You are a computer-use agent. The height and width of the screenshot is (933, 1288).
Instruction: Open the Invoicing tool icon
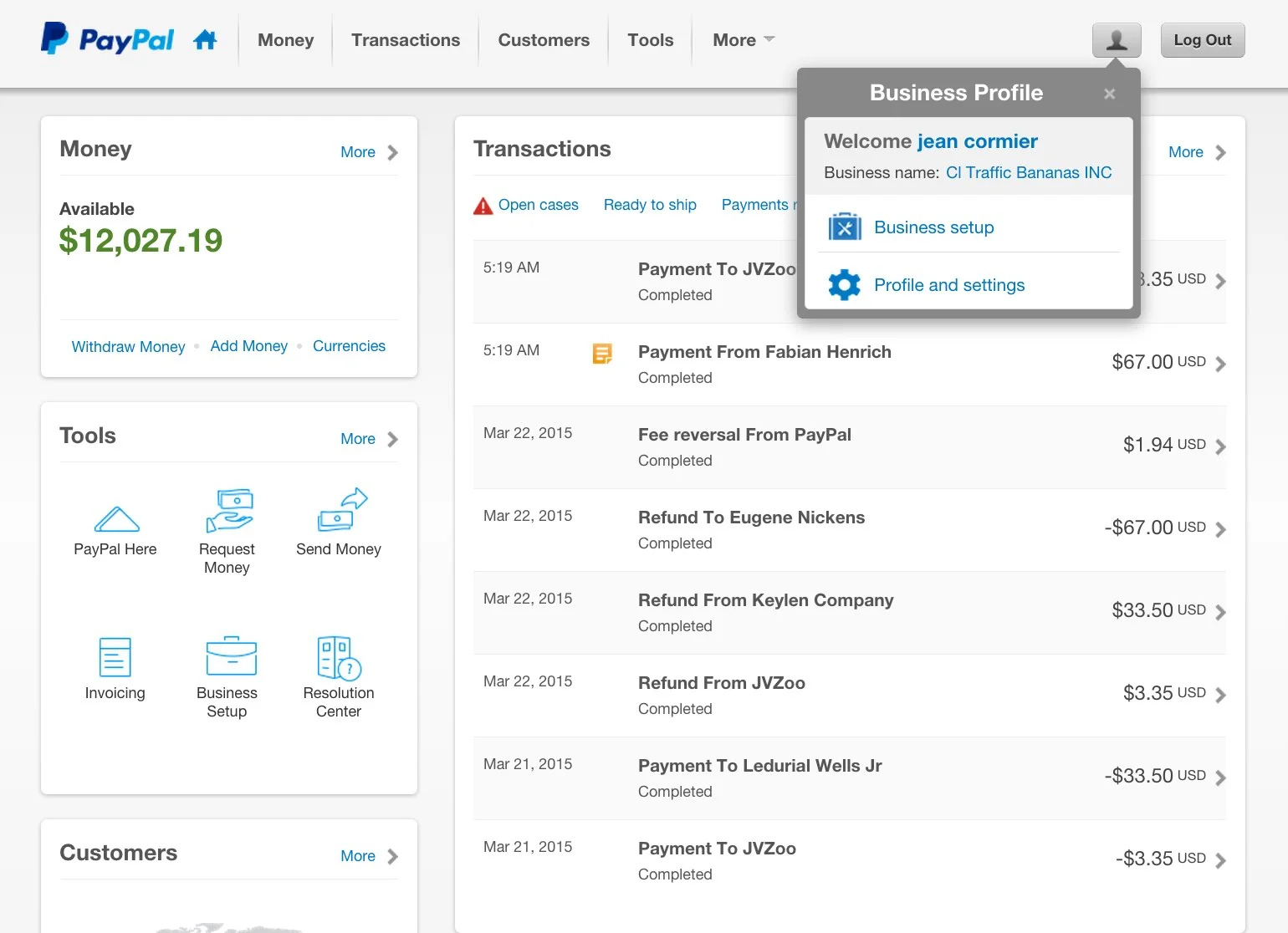point(115,657)
